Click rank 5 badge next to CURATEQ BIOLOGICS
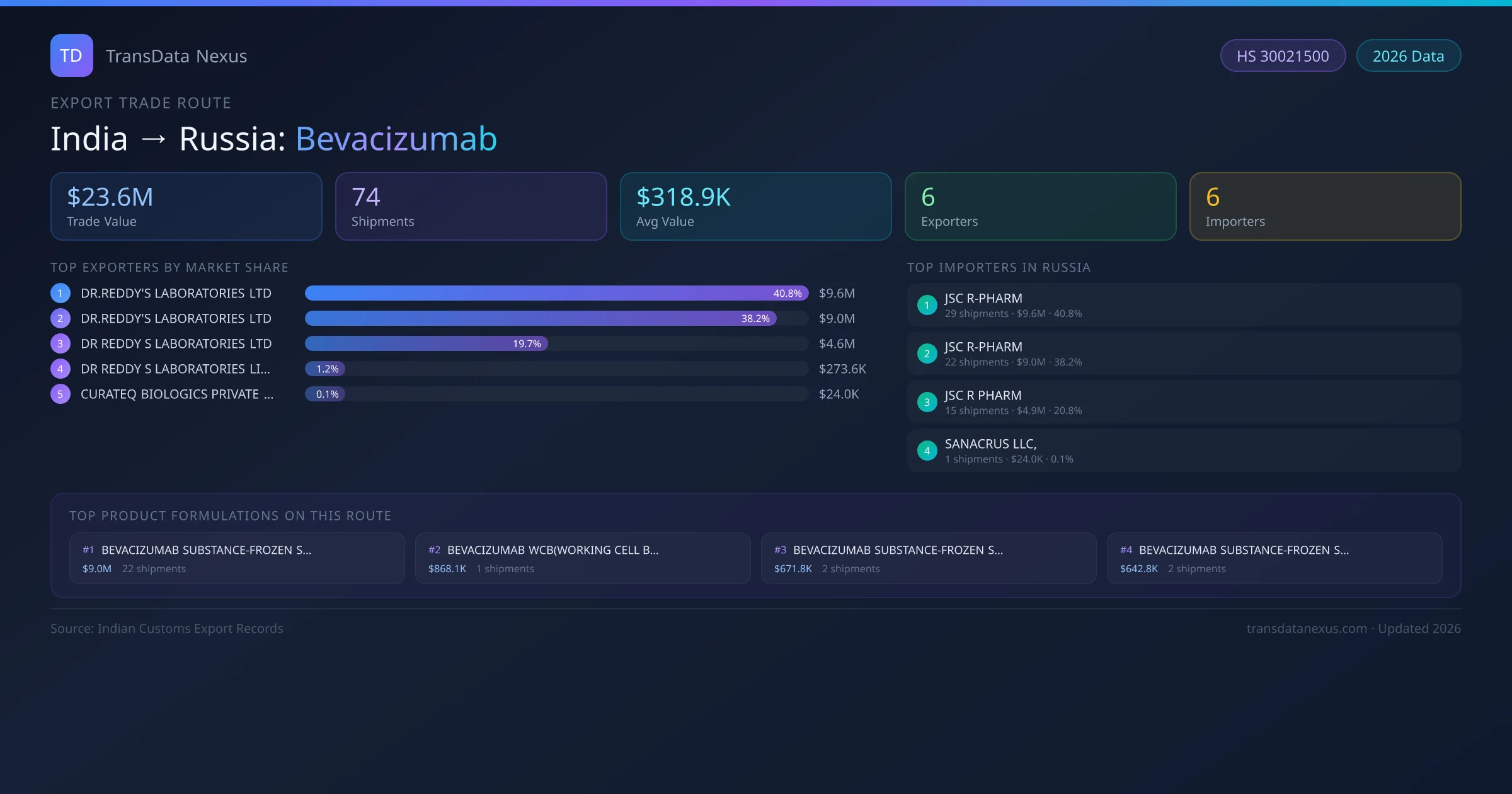The image size is (1512, 794). pos(60,394)
